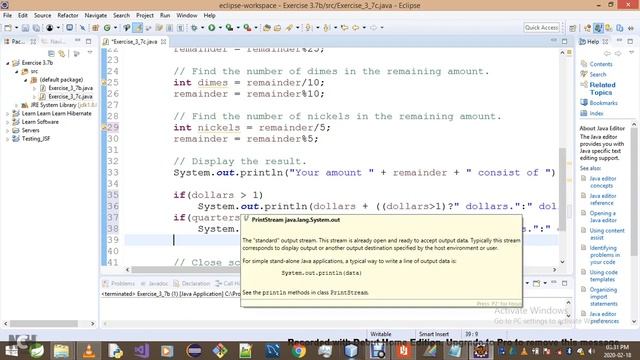Click the Debug bug icon
This screenshot has width=640, height=360.
(x=194, y=28)
